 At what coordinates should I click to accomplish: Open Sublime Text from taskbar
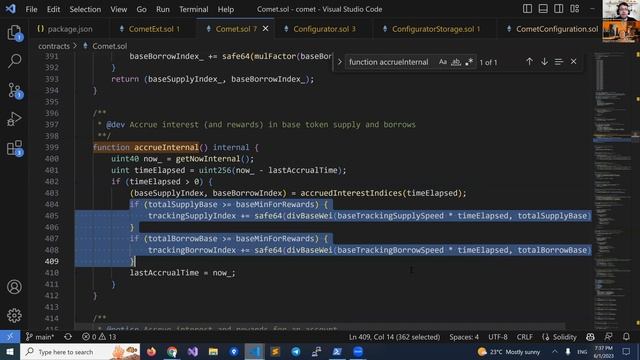point(276,351)
